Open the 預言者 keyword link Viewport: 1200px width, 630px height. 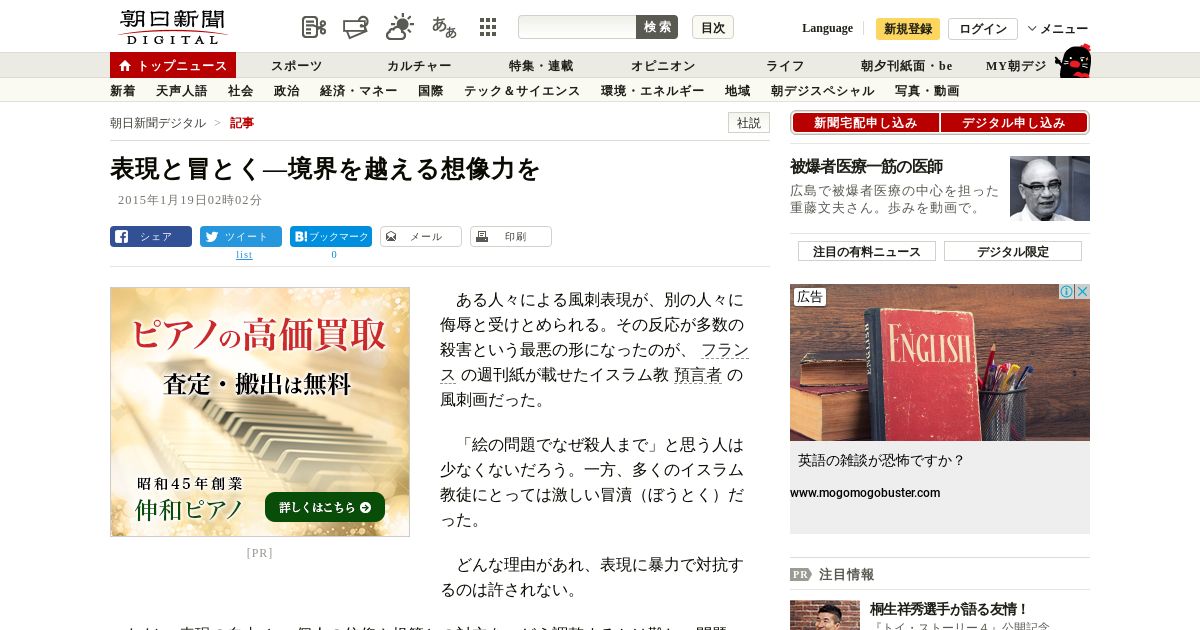point(698,375)
